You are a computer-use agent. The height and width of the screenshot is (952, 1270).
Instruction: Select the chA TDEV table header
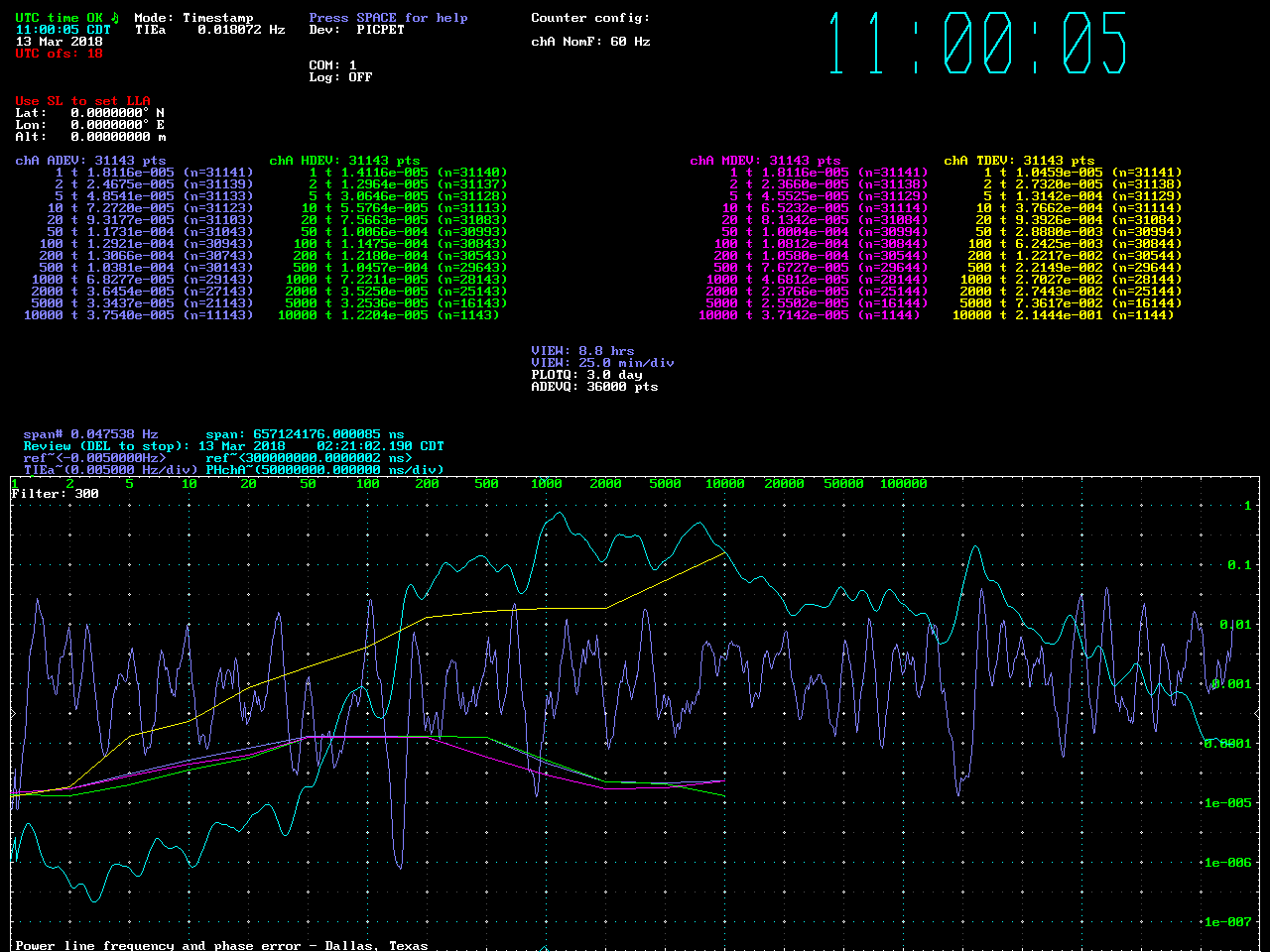(x=1019, y=161)
